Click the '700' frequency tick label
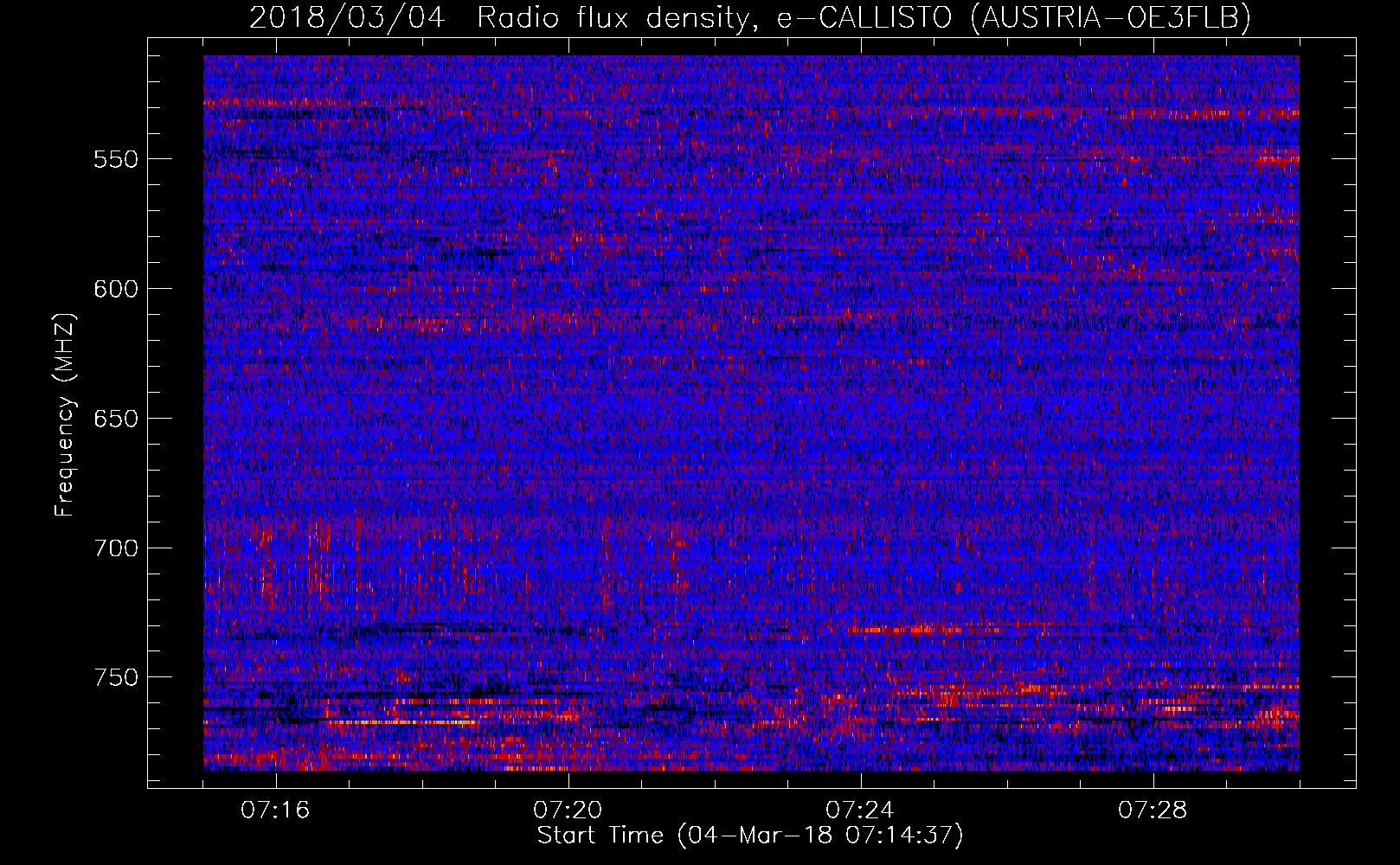This screenshot has width=1400, height=865. [x=116, y=548]
